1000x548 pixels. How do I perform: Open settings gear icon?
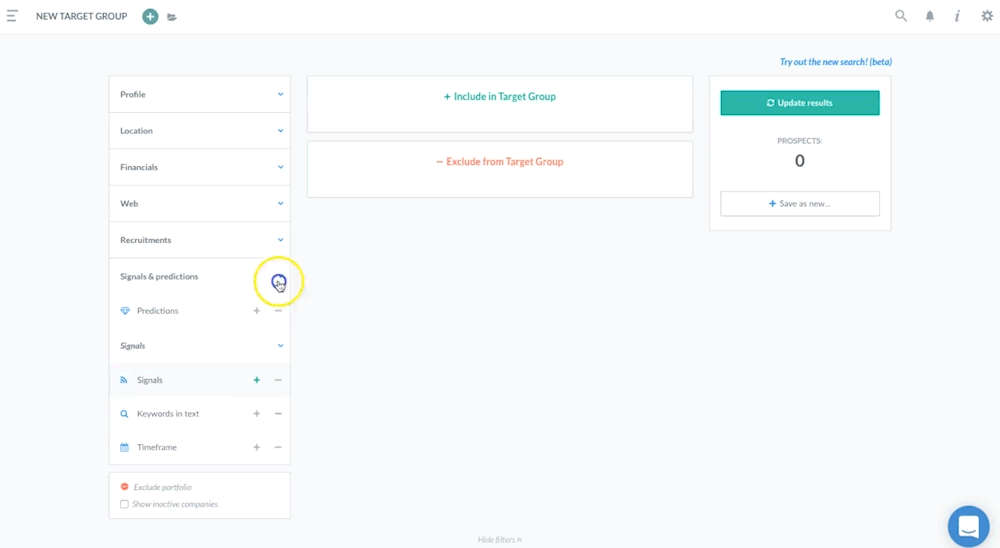click(987, 16)
